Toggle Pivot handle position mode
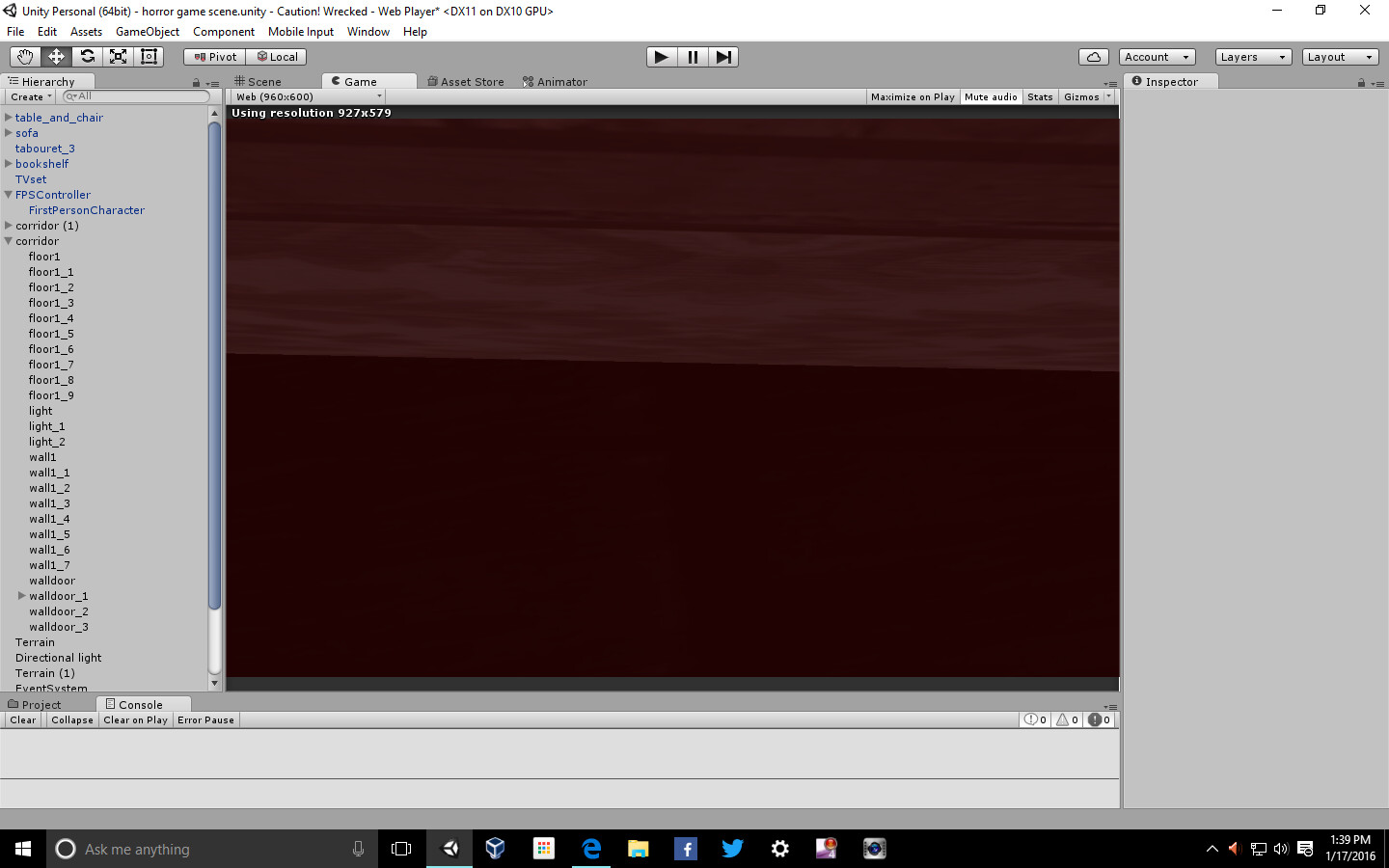This screenshot has height=868, width=1389. 213,56
